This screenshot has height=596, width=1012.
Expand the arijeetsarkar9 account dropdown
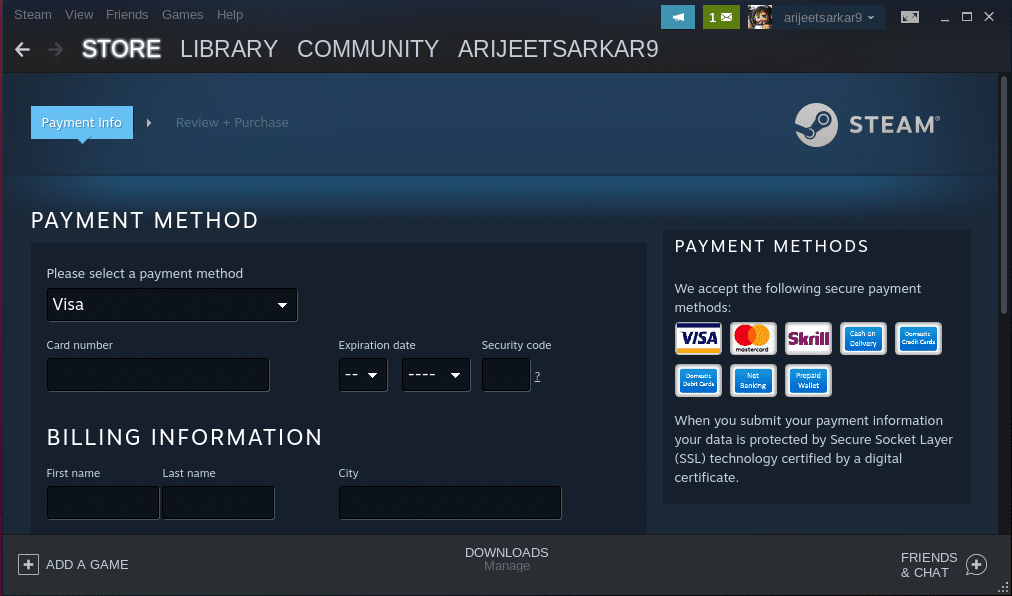829,17
